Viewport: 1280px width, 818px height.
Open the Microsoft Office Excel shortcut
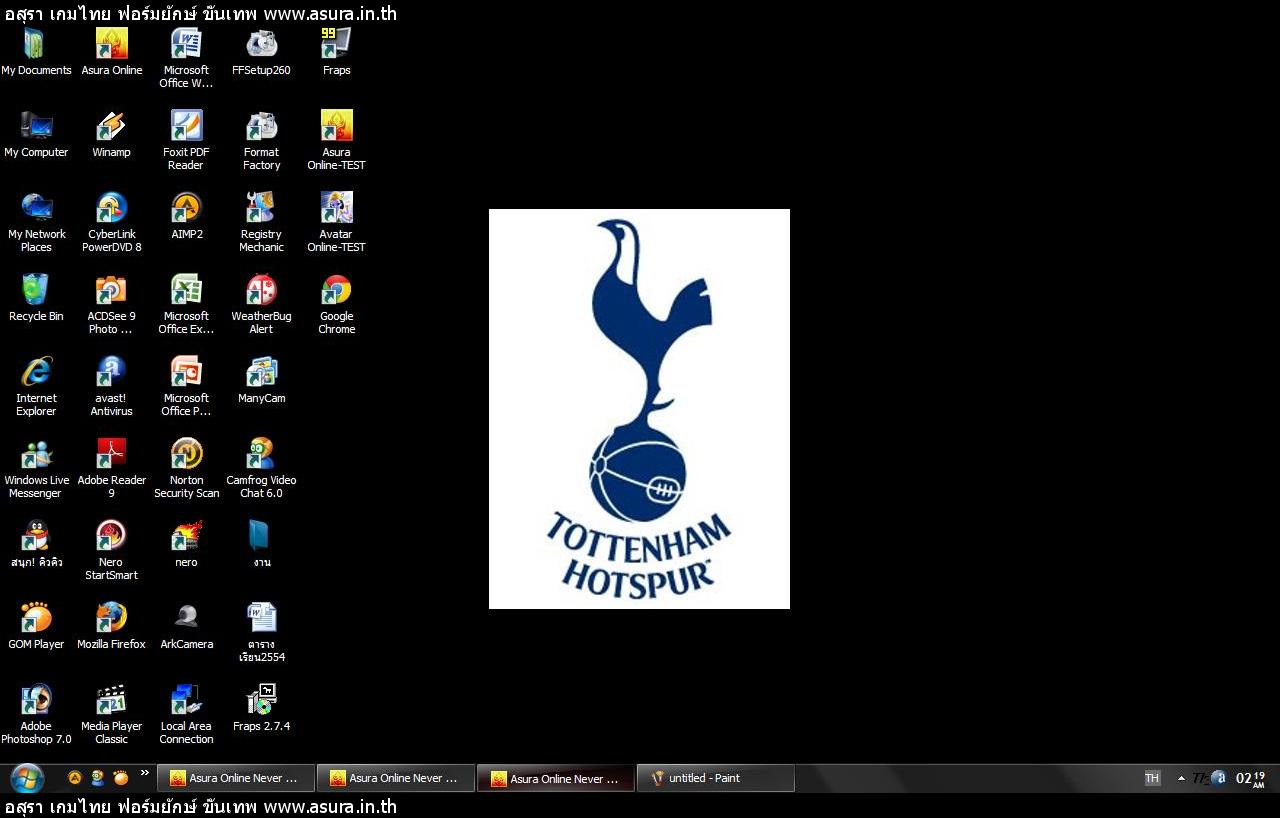tap(186, 304)
